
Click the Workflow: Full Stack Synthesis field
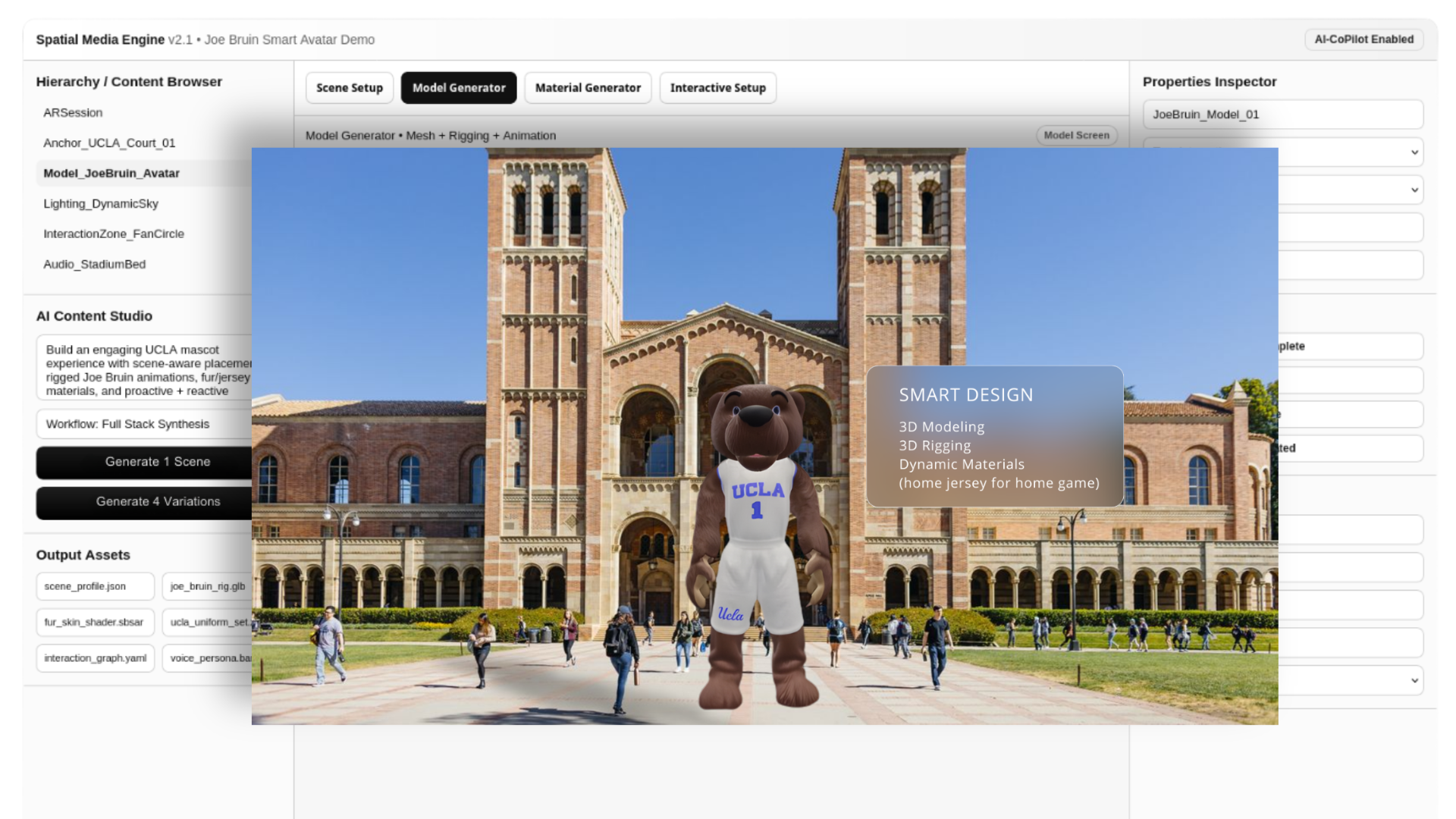144,425
